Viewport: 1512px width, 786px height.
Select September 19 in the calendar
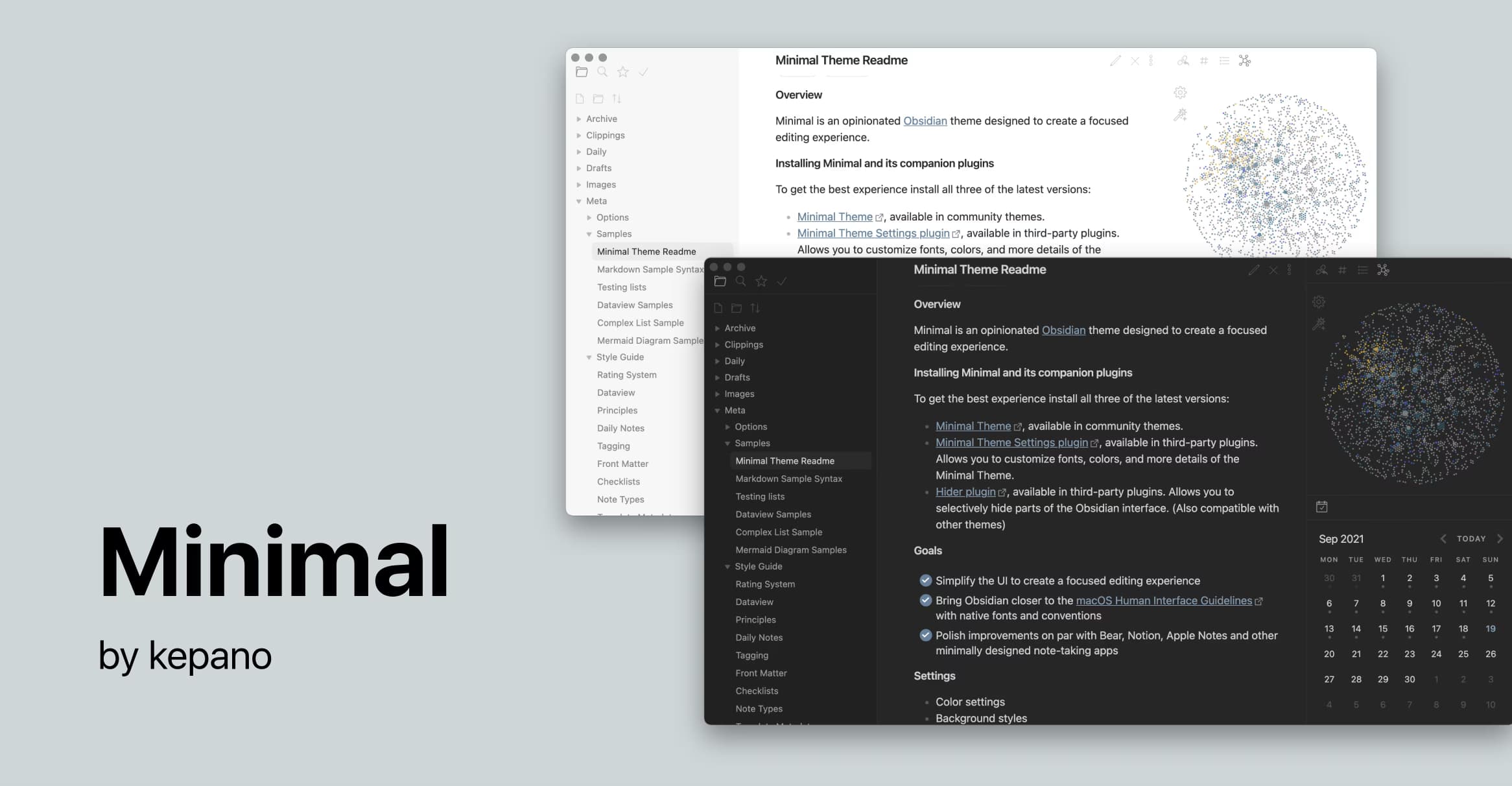point(1490,628)
